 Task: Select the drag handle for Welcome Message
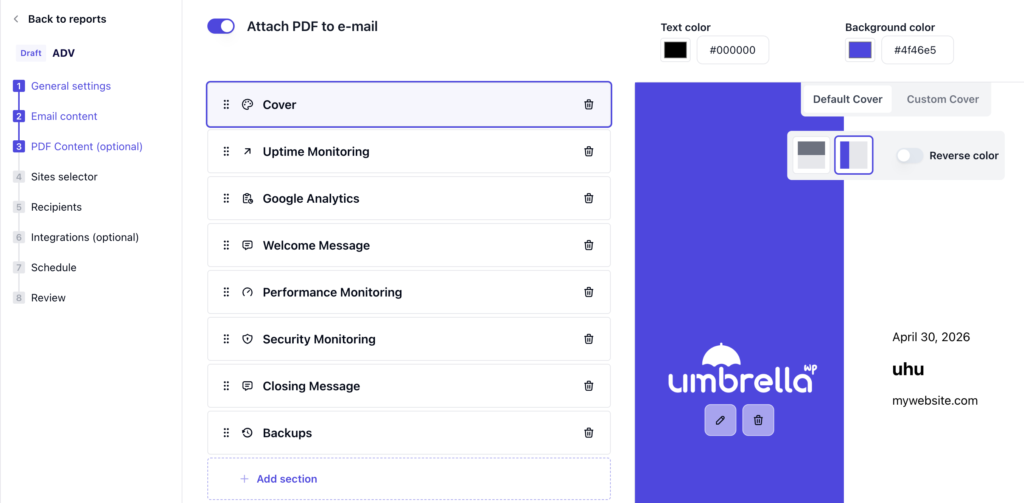coord(227,246)
